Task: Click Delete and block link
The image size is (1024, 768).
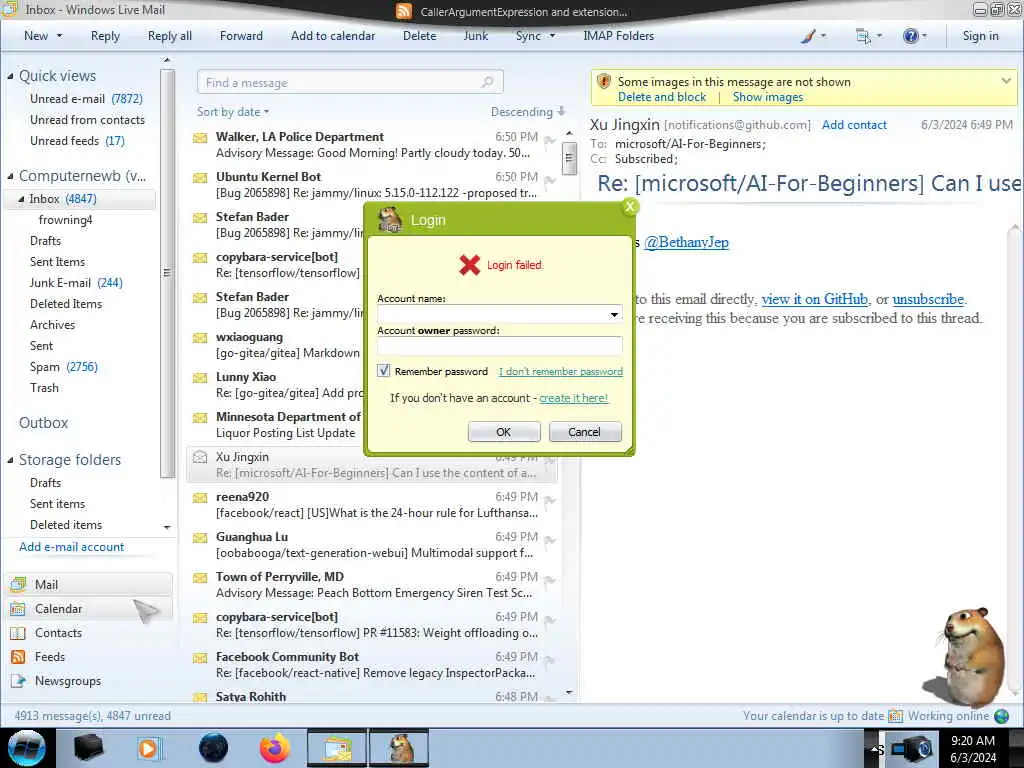Action: [662, 97]
